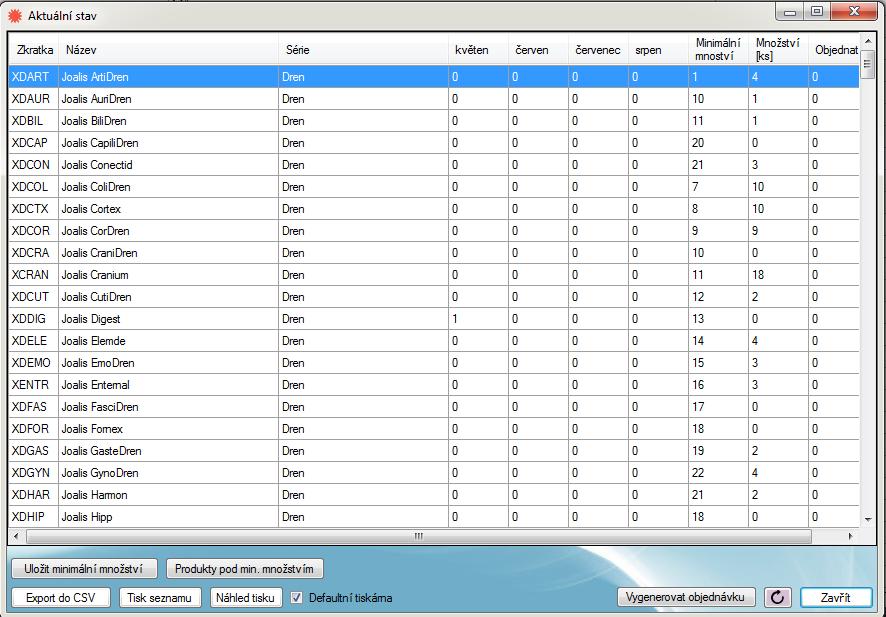Sort by the Název column header
The image size is (886, 617).
168,50
